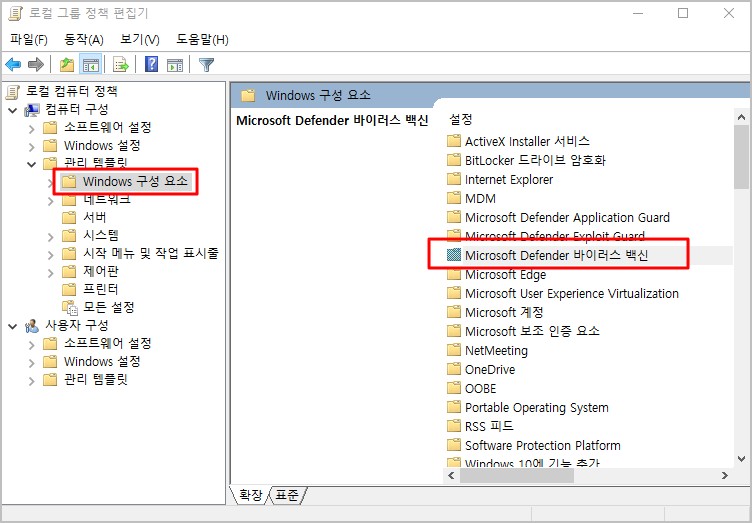The width and height of the screenshot is (752, 523).
Task: Click the Up one level folder icon
Action: click(67, 64)
